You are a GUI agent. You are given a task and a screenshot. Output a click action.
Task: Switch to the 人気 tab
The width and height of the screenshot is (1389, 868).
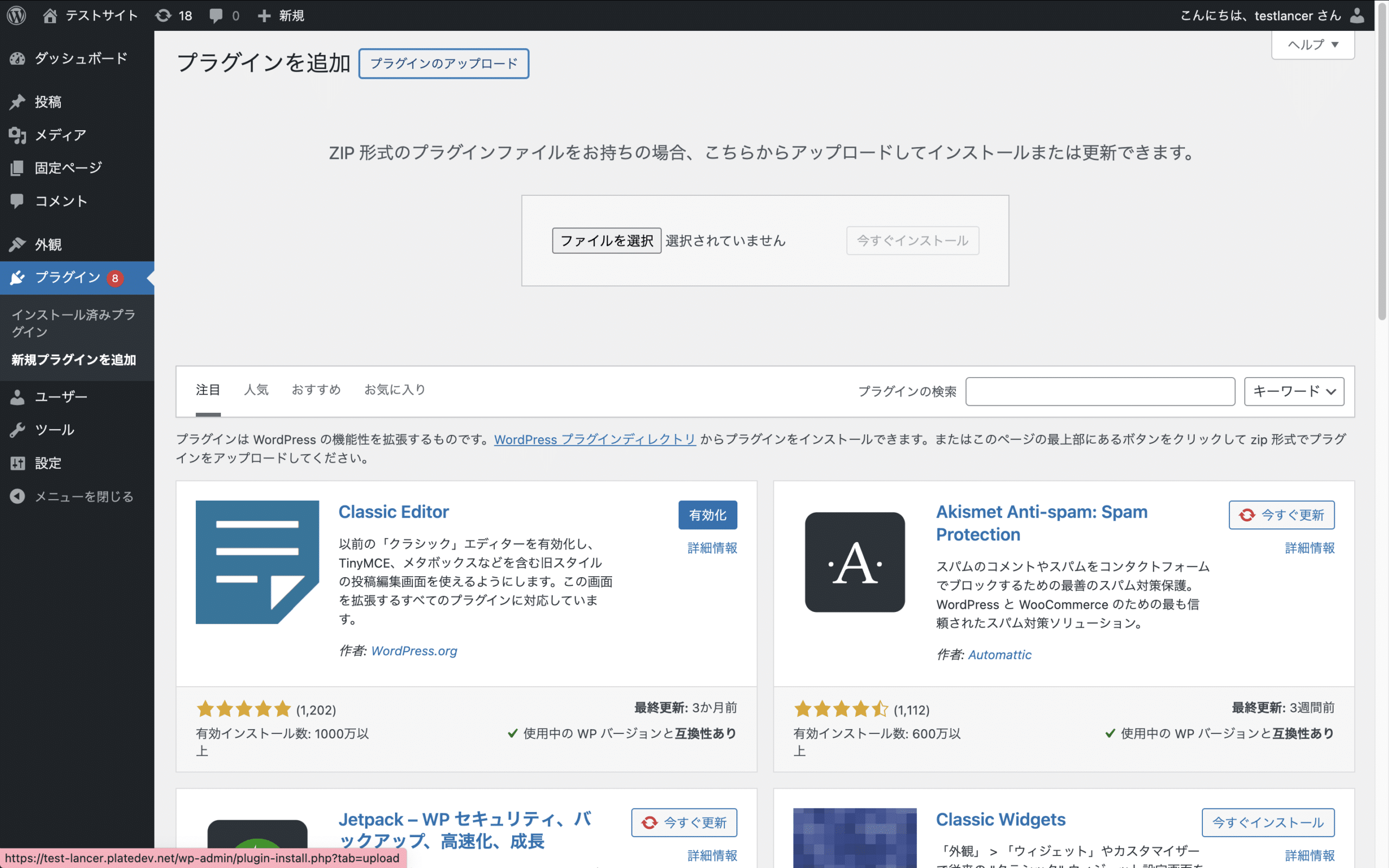pos(256,390)
